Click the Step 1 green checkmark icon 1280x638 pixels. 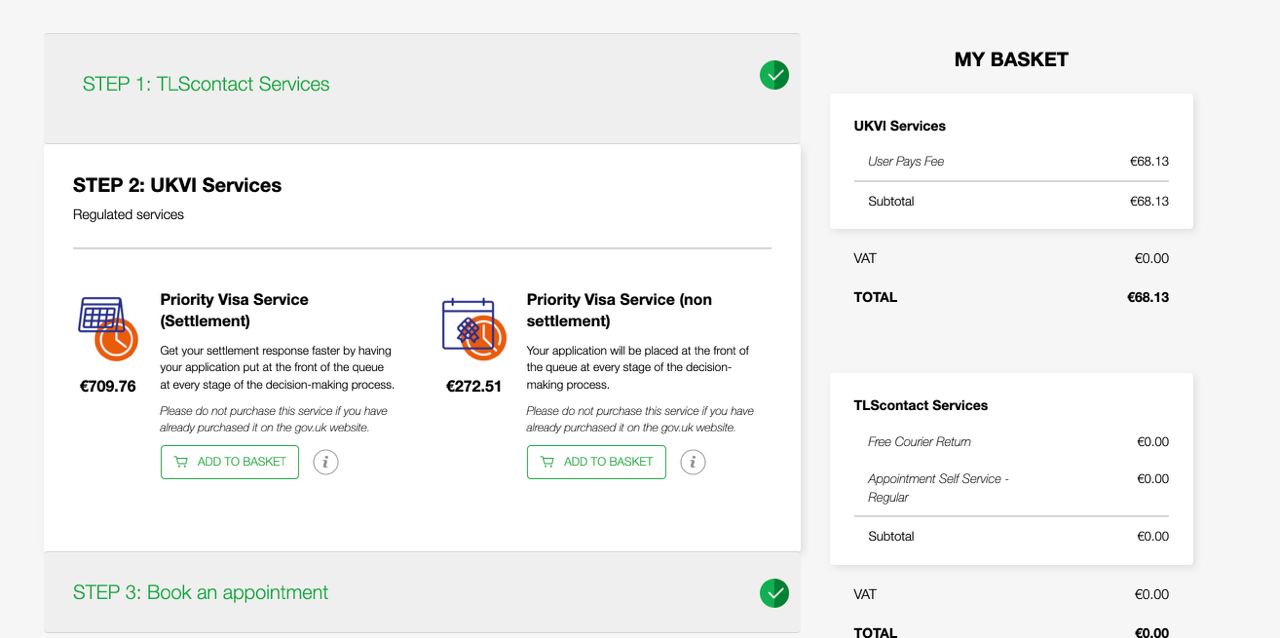click(x=774, y=75)
